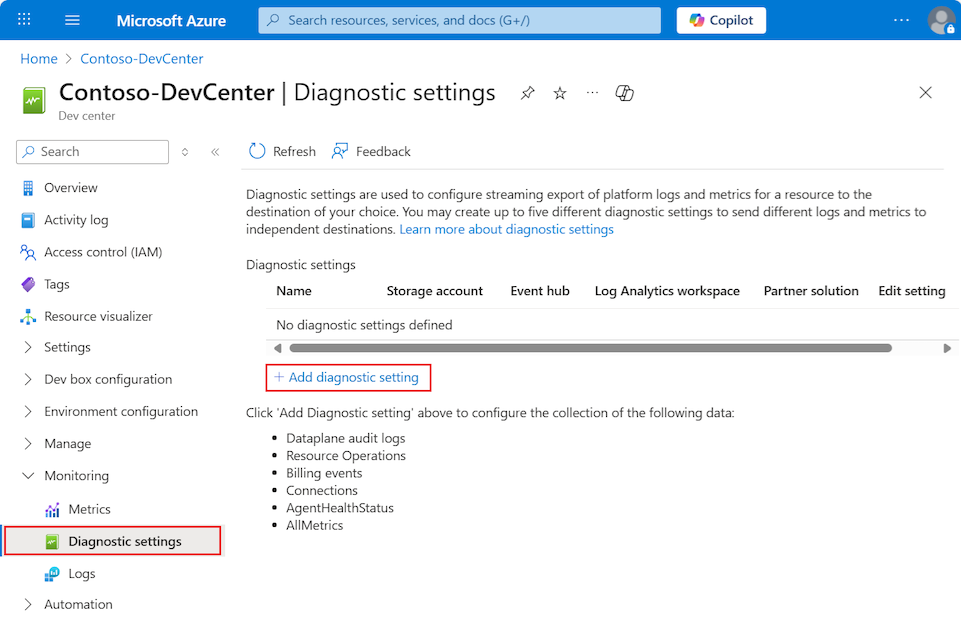Viewport: 961px width, 629px height.
Task: Select Metrics under Monitoring
Action: [x=87, y=508]
